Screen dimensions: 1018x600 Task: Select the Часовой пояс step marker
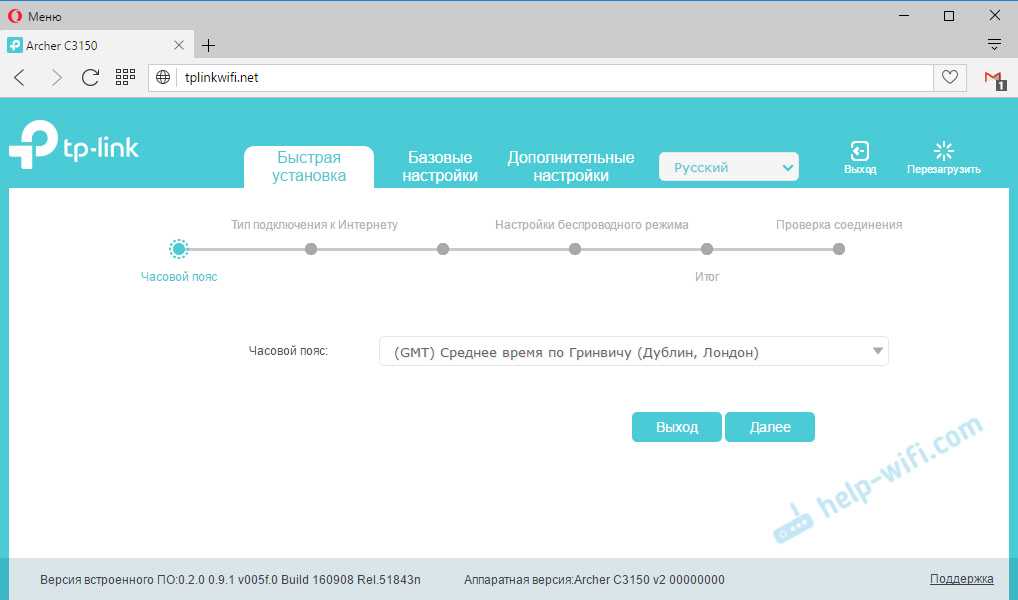179,249
